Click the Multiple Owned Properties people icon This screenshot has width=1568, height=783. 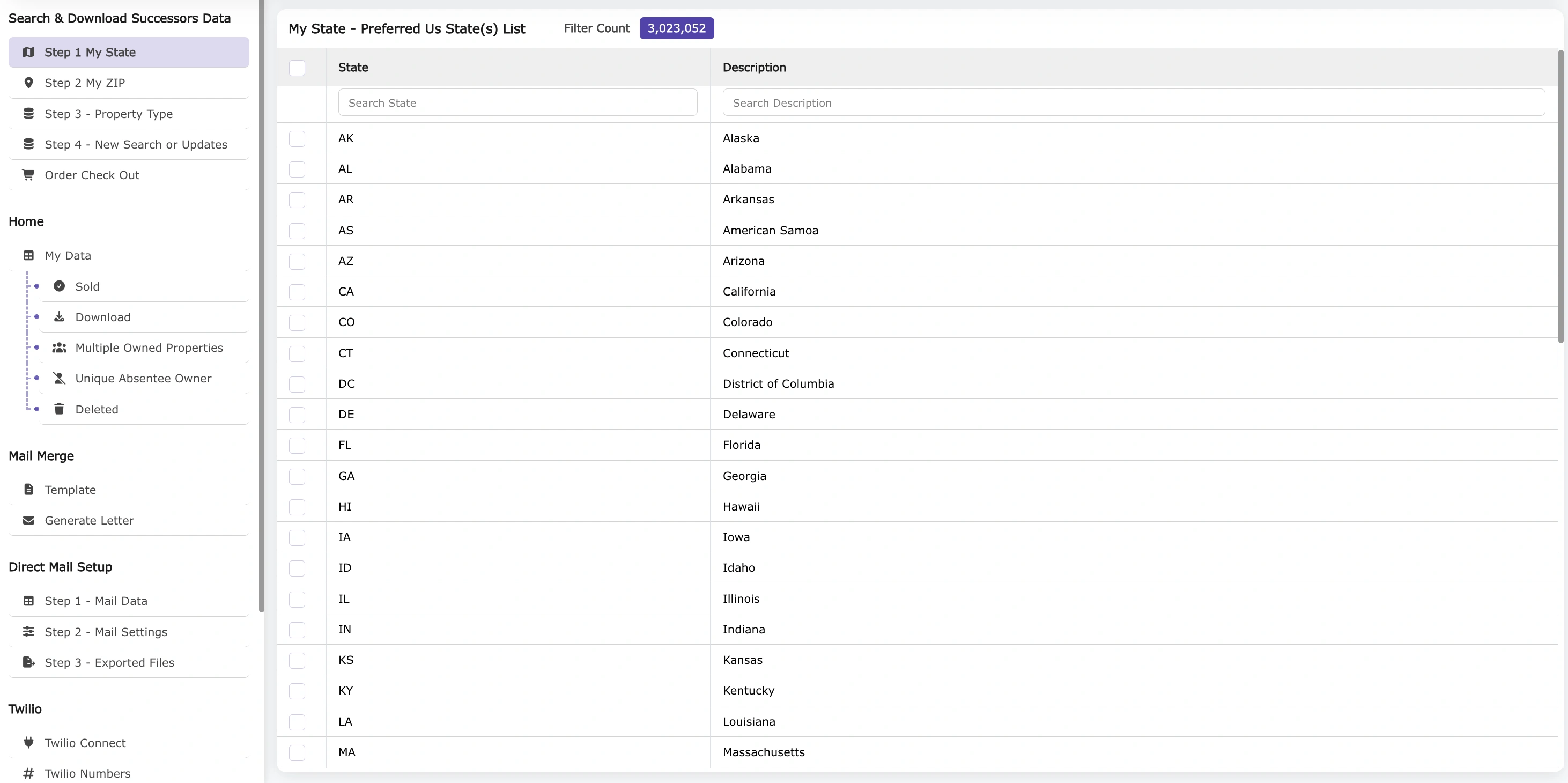tap(59, 348)
